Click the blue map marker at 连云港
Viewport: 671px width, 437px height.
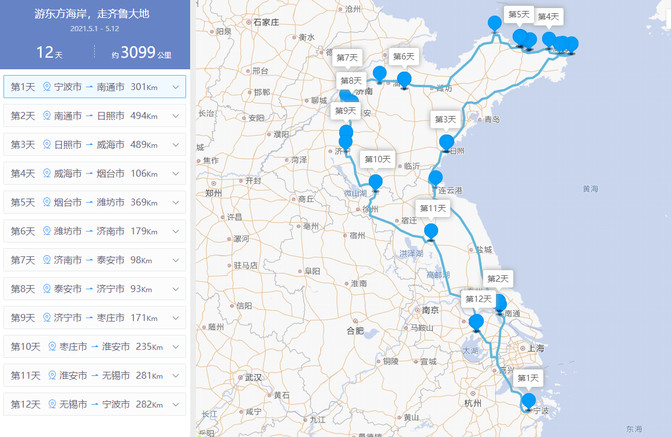point(435,180)
